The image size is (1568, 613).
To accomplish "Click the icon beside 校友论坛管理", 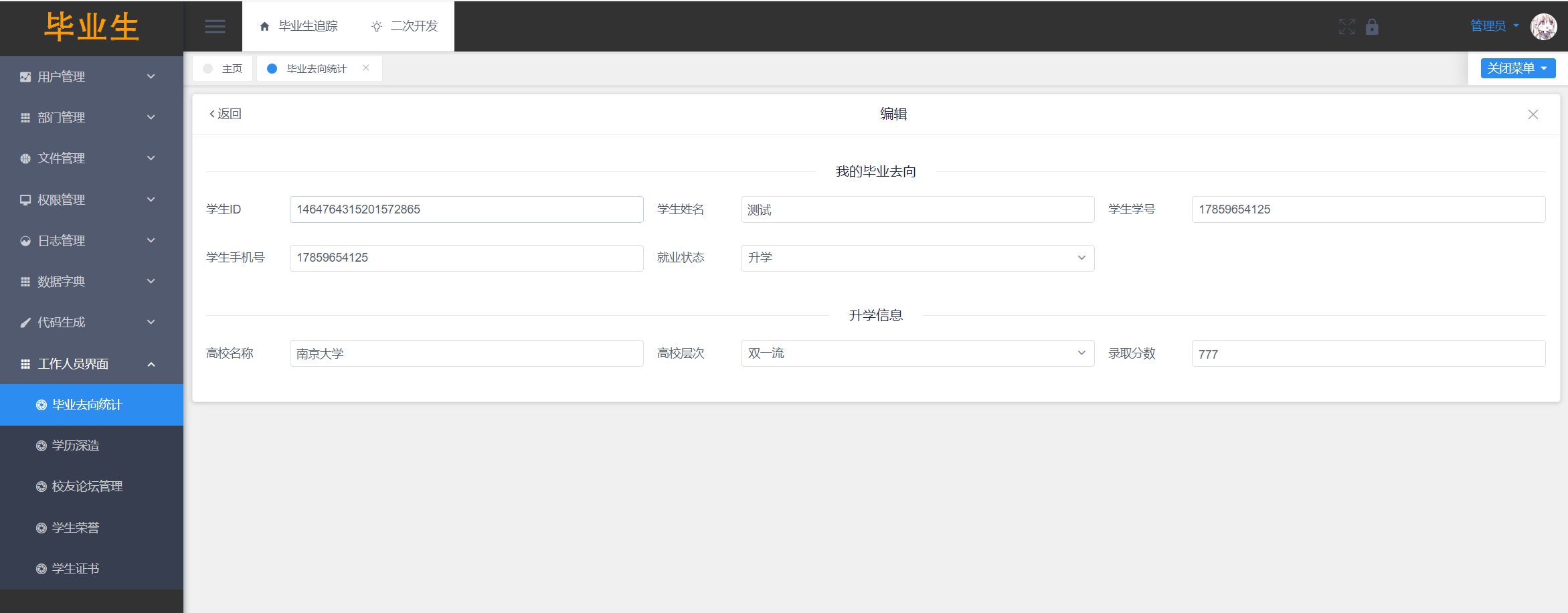I will point(41,487).
